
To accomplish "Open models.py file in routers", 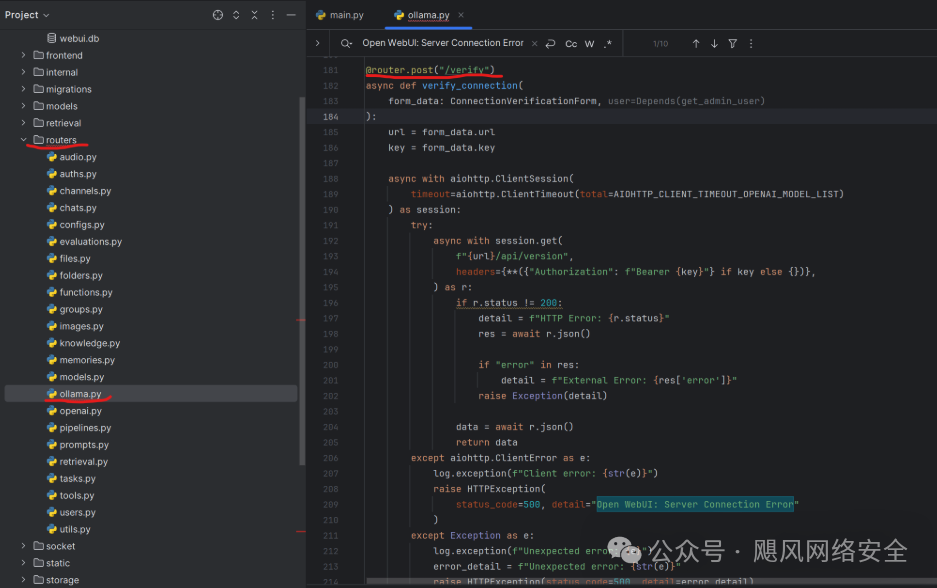I will pos(75,377).
